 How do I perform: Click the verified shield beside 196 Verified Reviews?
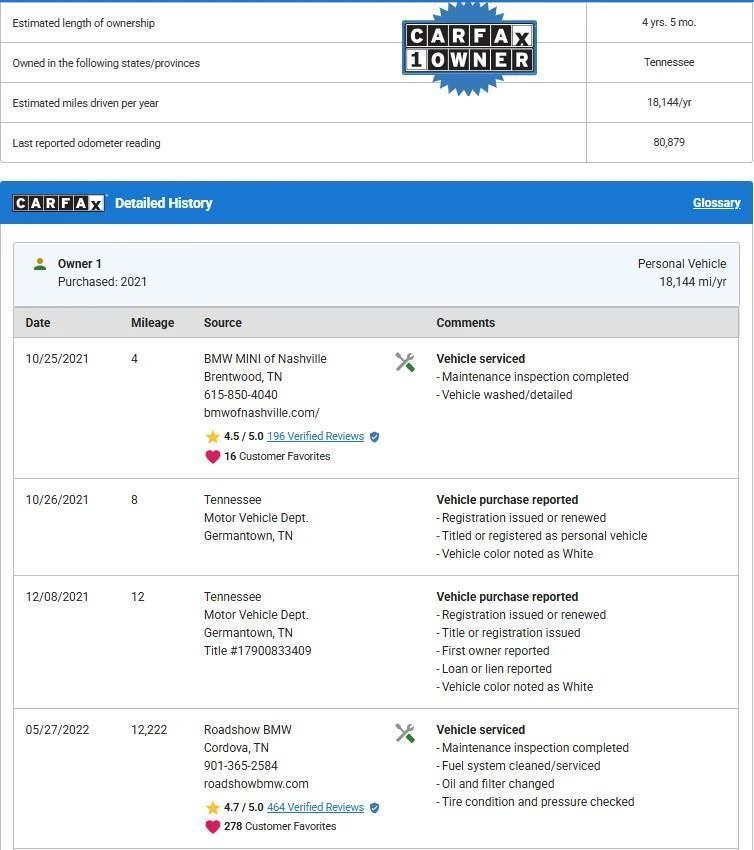point(375,437)
